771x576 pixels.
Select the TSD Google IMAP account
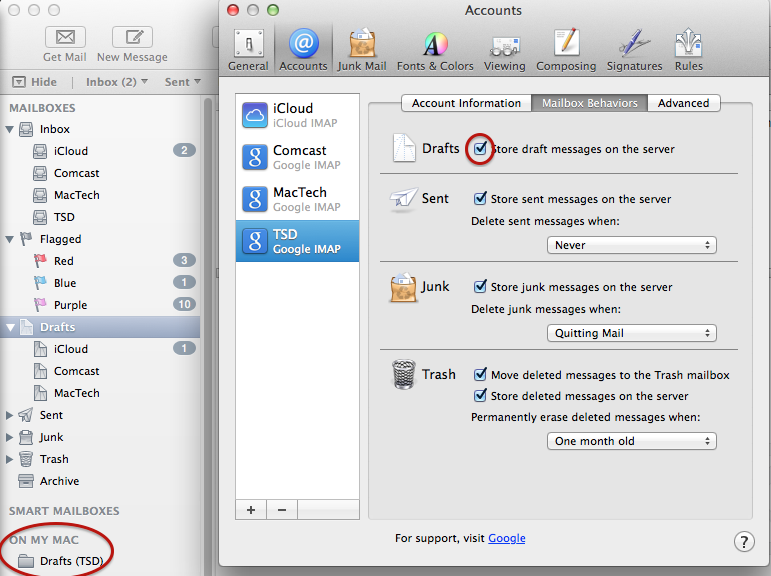tap(297, 241)
